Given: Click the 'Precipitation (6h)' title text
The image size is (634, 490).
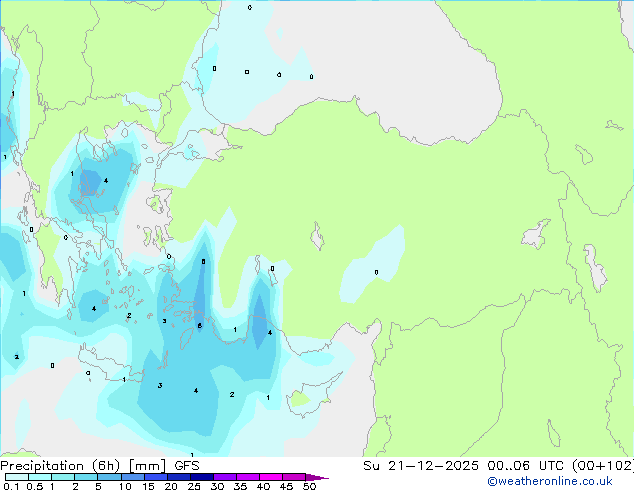Looking at the screenshot, I should click(60, 466).
